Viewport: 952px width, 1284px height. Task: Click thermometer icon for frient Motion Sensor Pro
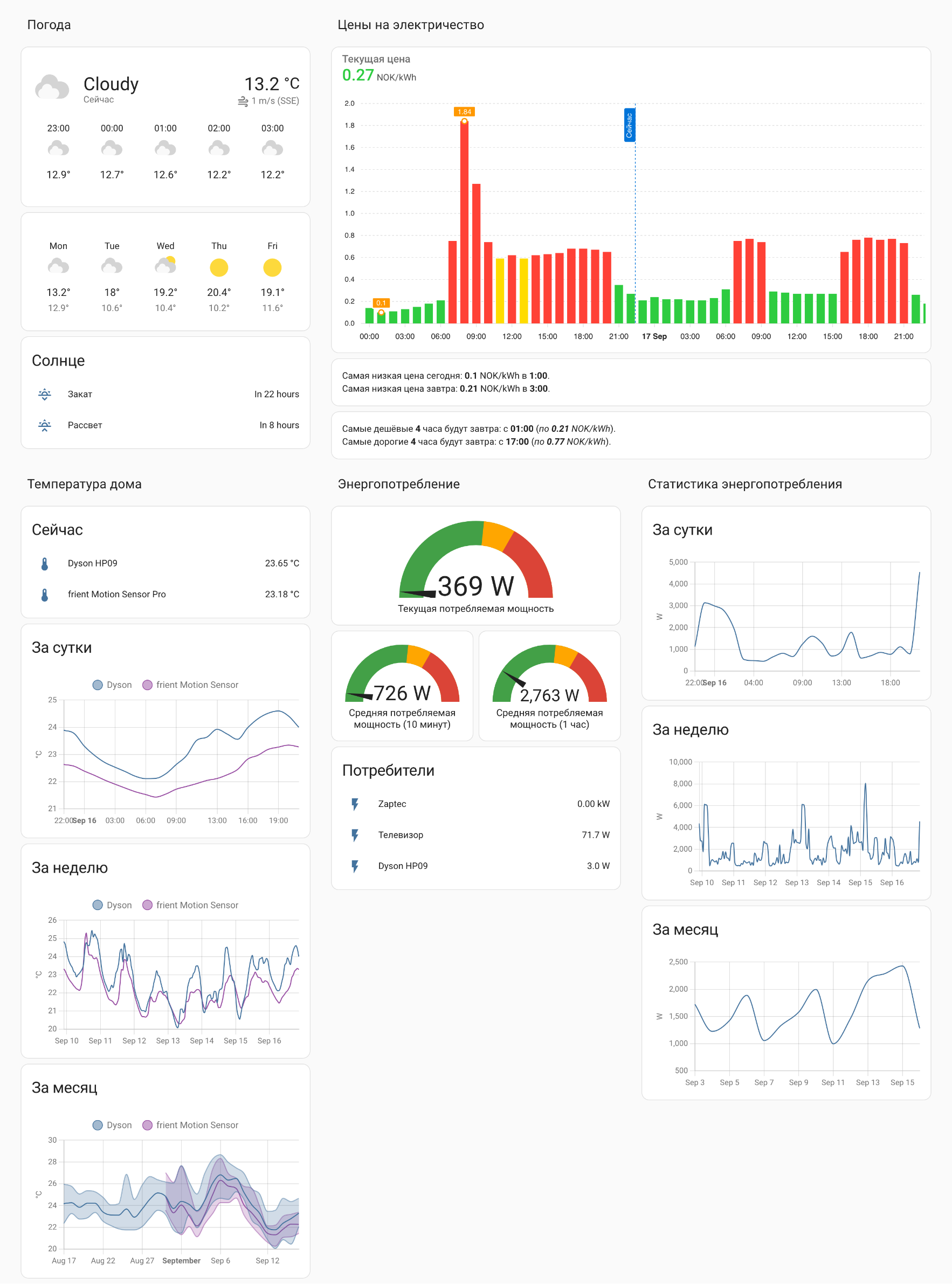click(44, 595)
